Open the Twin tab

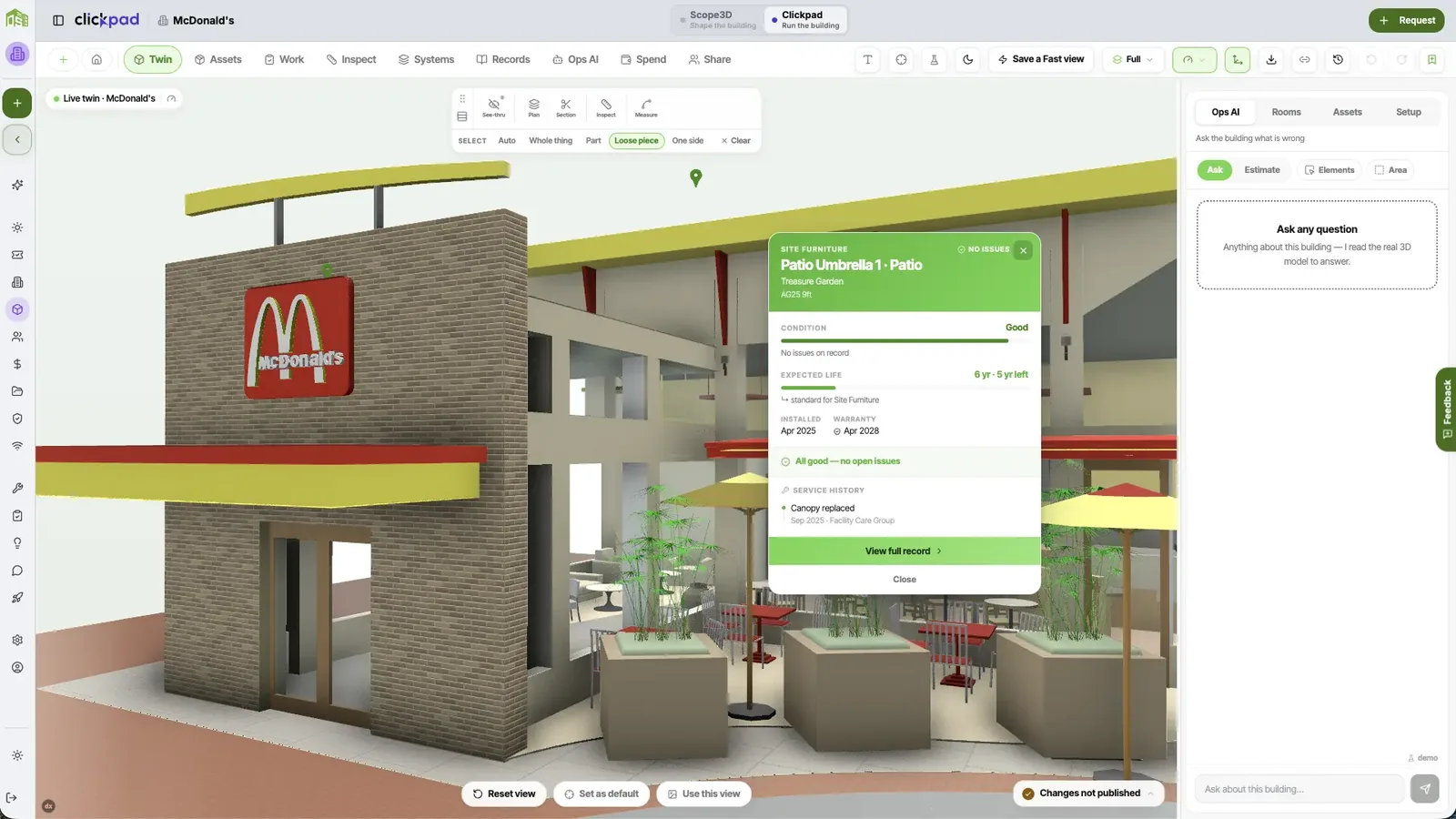tap(153, 59)
